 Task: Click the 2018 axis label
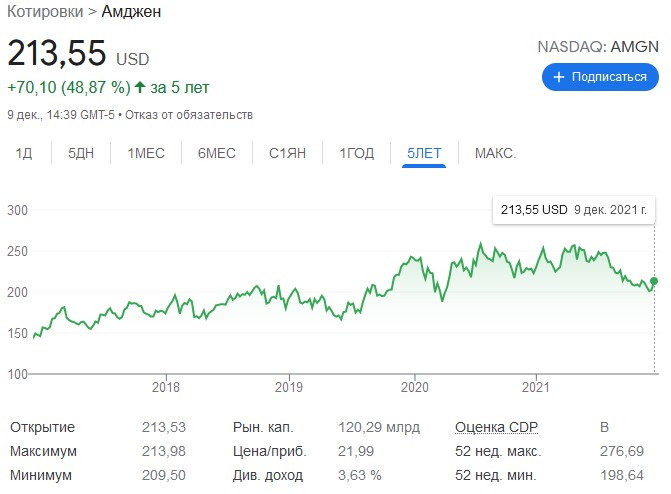[166, 387]
